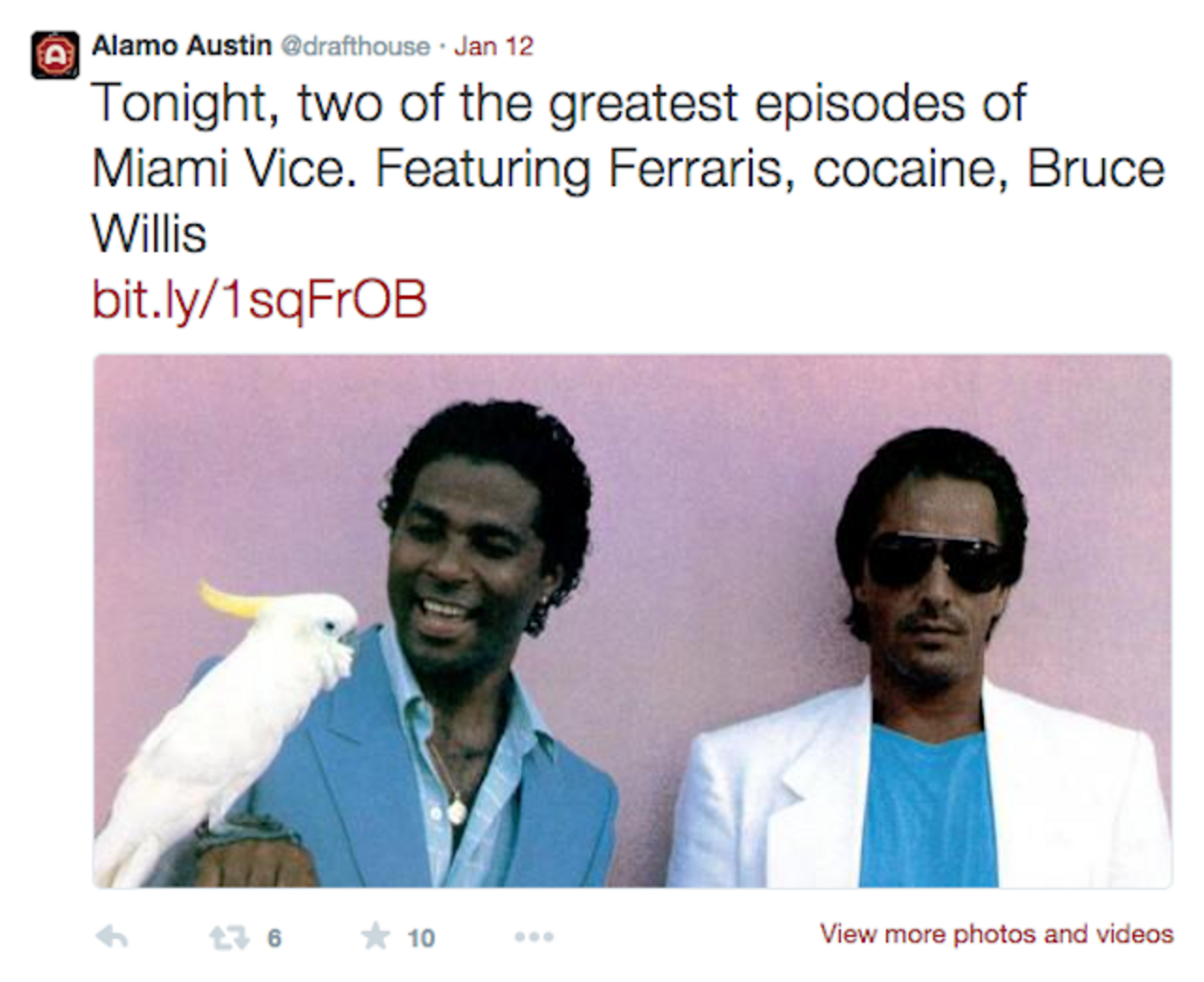Select the tweet text to expand it
This screenshot has width=1204, height=982.
click(564, 169)
